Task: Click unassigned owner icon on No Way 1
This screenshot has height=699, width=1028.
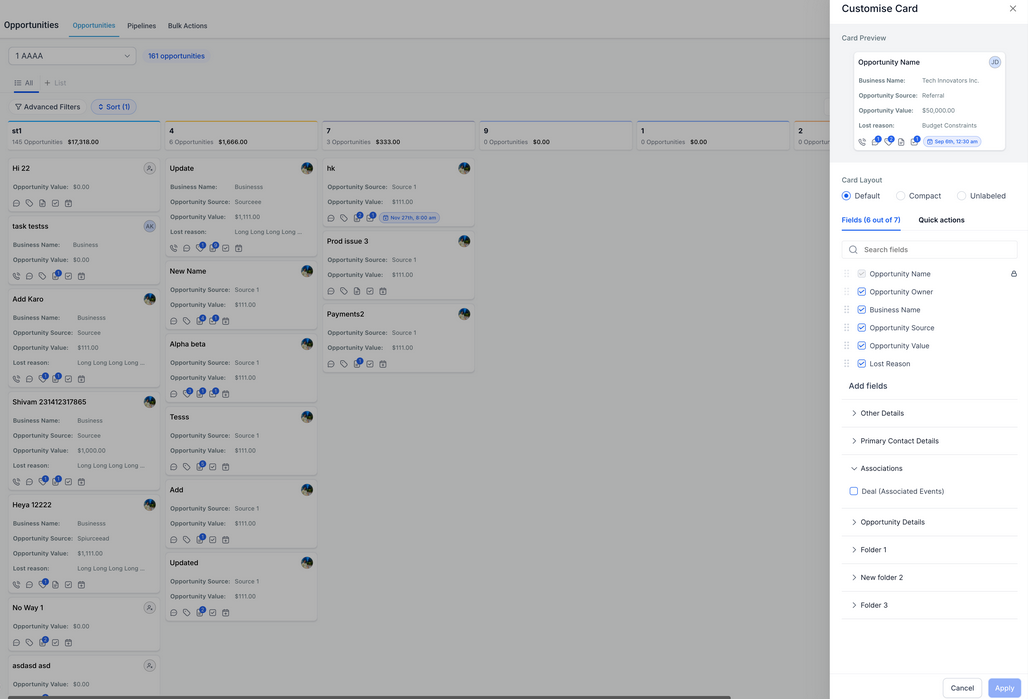Action: coord(149,608)
